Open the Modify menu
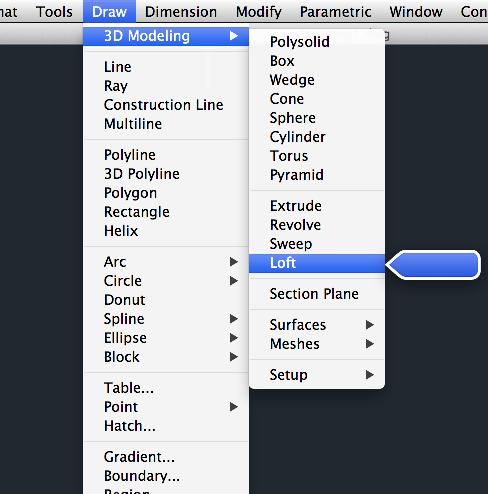488x494 pixels. tap(259, 12)
